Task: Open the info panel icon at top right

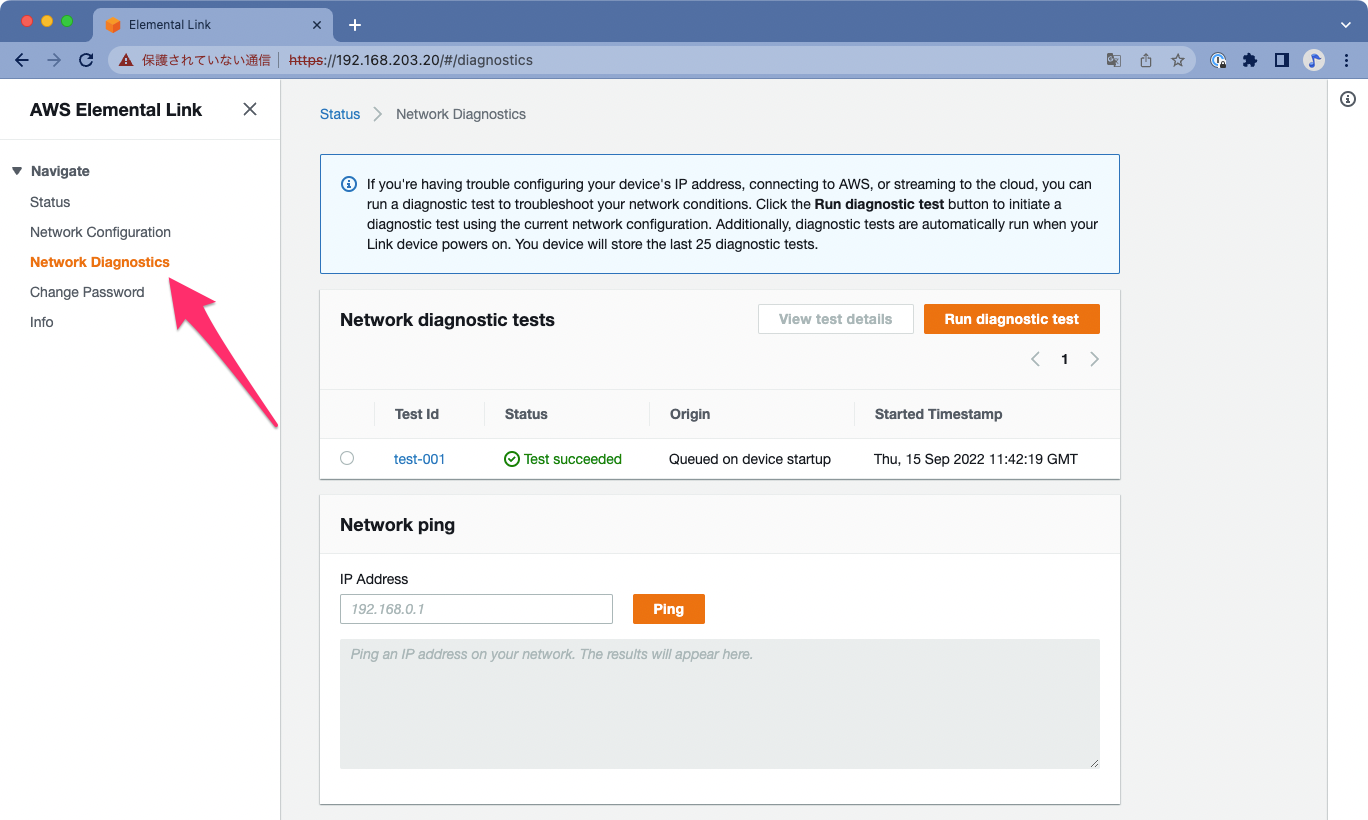Action: point(1347,99)
